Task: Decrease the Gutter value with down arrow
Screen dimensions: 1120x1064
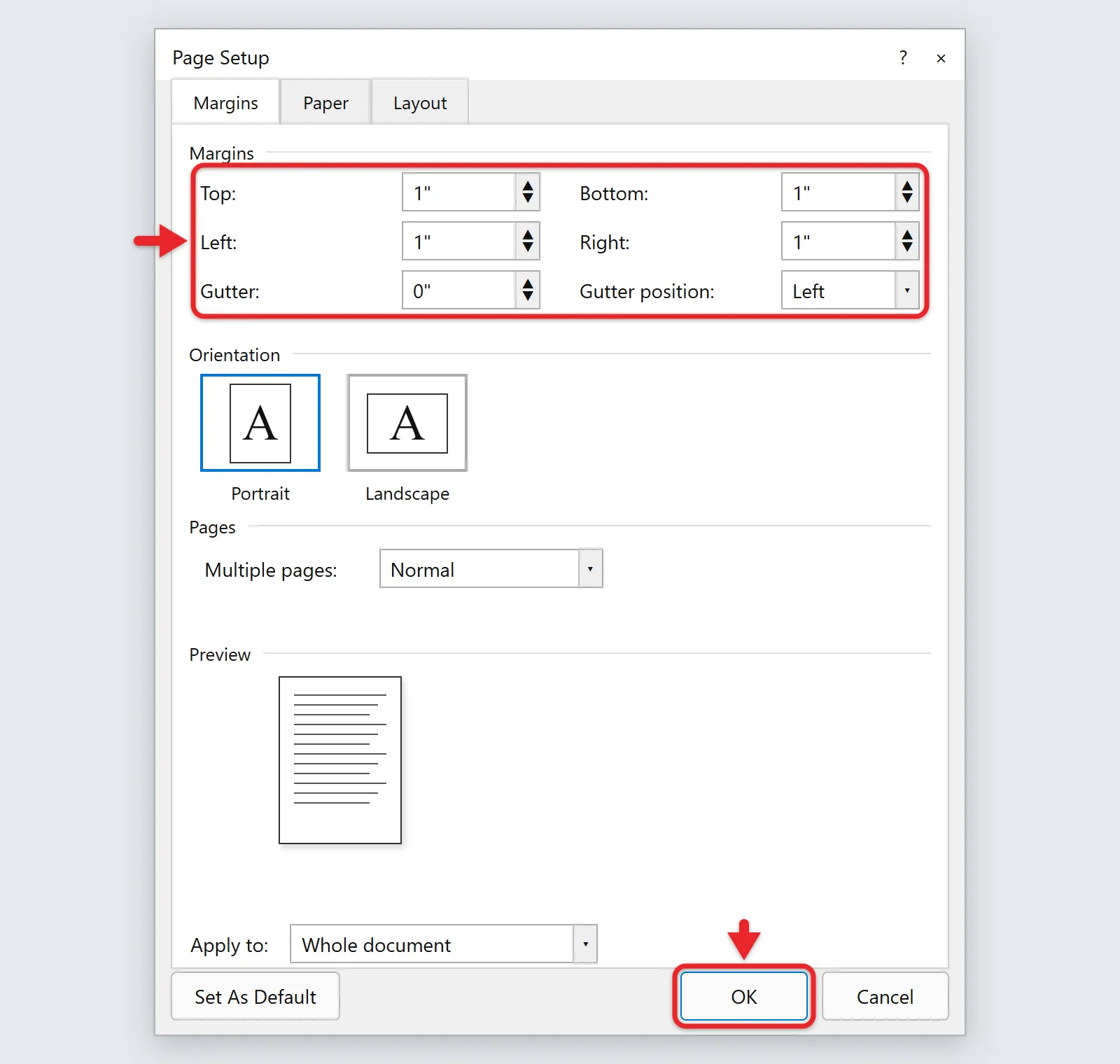Action: 528,297
